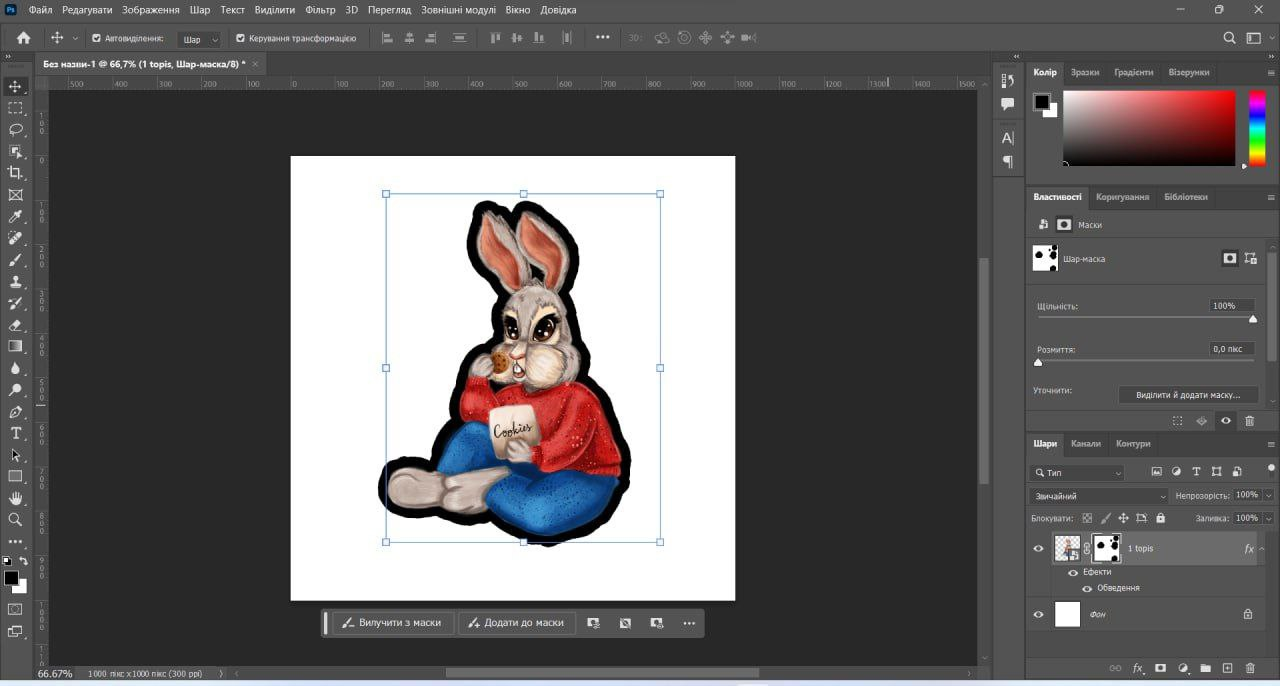1280x686 pixels.
Task: Select the Clone Stamp tool
Action: pyautogui.click(x=15, y=282)
